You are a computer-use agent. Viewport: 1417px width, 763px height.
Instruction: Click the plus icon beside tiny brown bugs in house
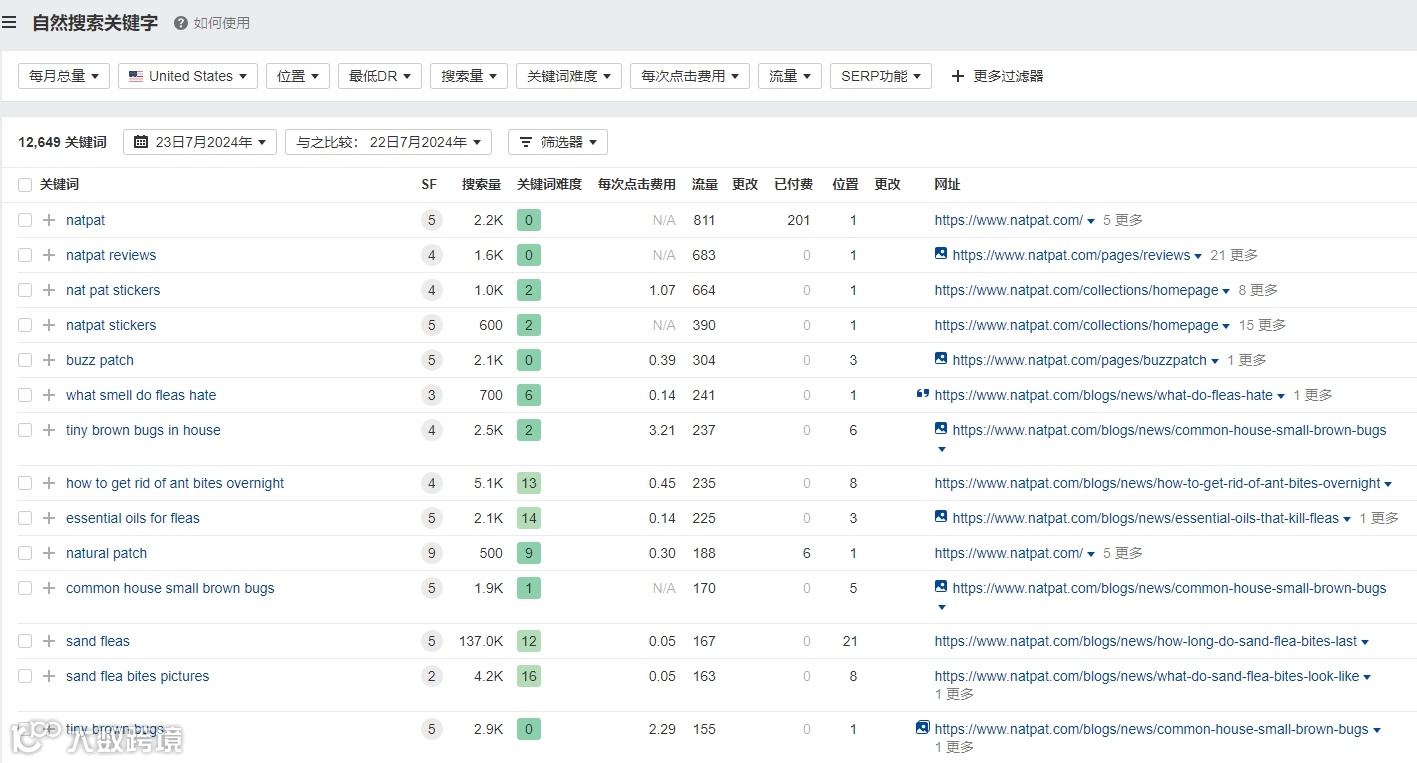(x=49, y=430)
